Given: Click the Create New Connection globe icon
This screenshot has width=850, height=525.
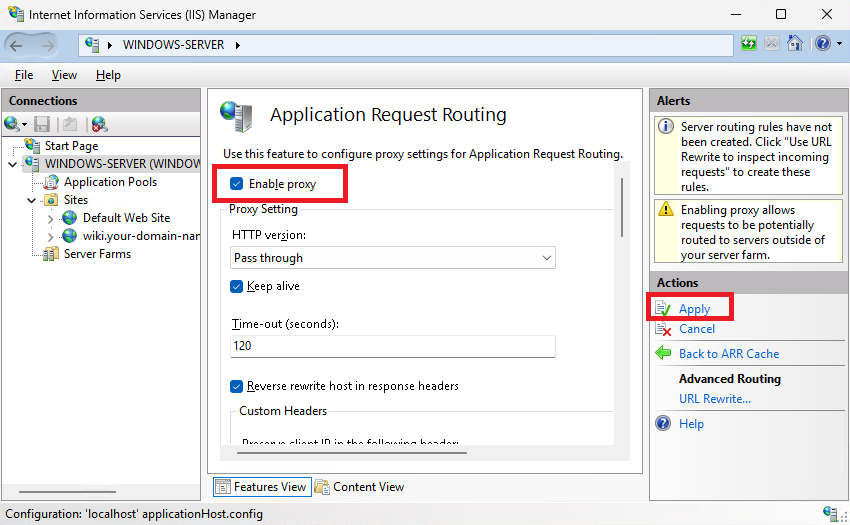Looking at the screenshot, I should coord(12,124).
